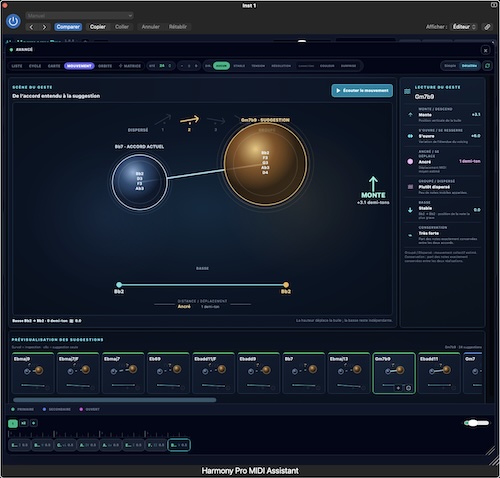Click the blue Bb7 current chord sphere
The width and height of the screenshot is (500, 478).
click(x=139, y=182)
